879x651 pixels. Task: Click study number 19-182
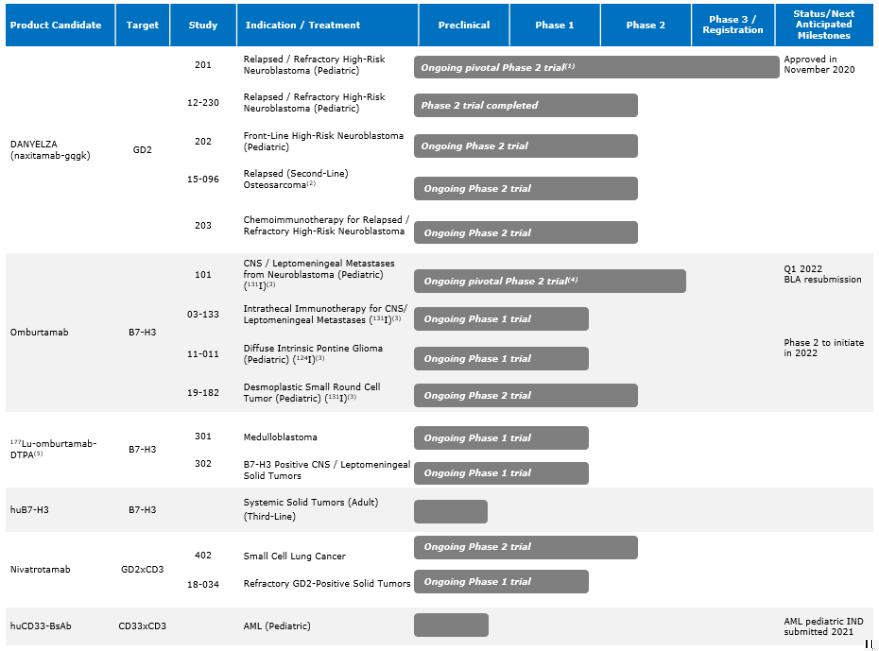203,393
